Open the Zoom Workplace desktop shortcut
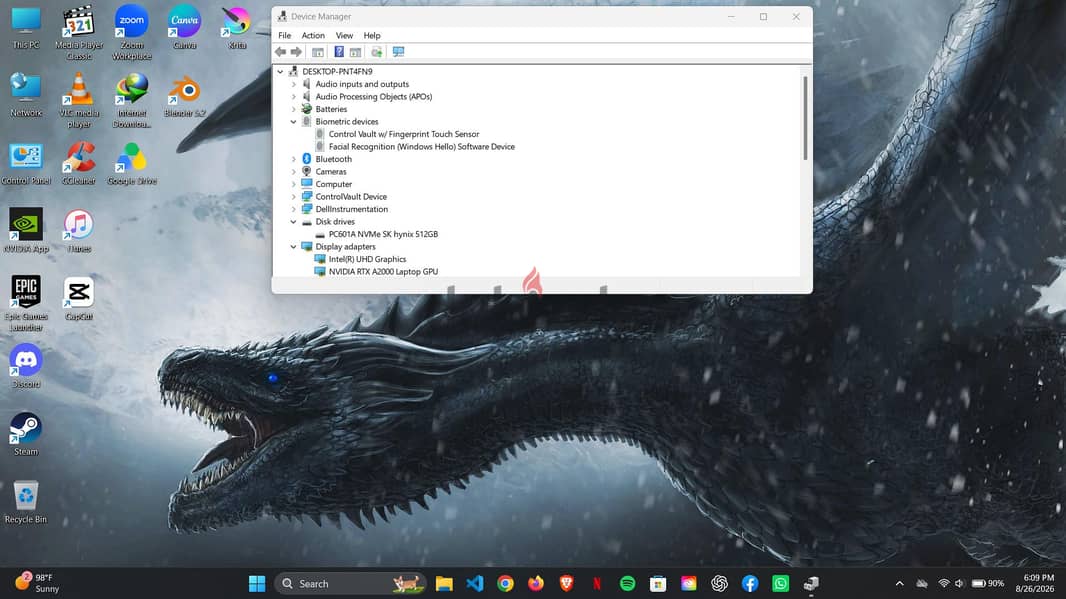 132,33
